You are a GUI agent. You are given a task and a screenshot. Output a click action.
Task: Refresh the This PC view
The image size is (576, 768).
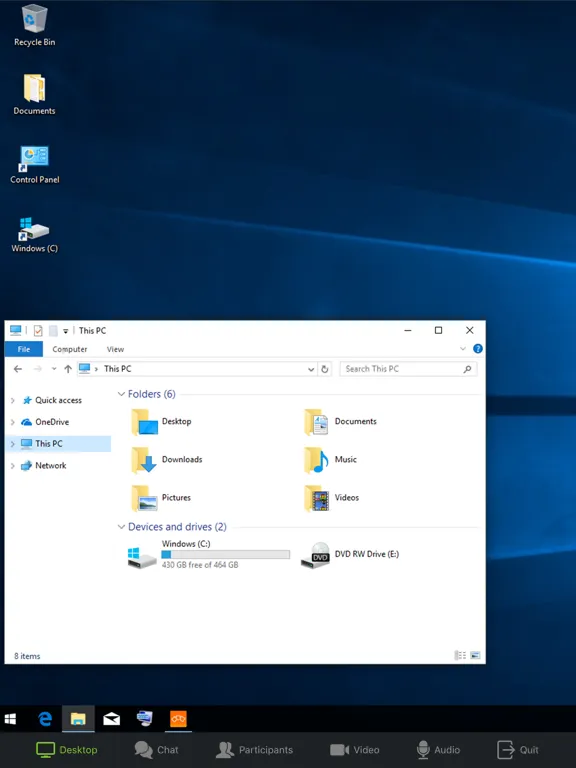coord(324,369)
